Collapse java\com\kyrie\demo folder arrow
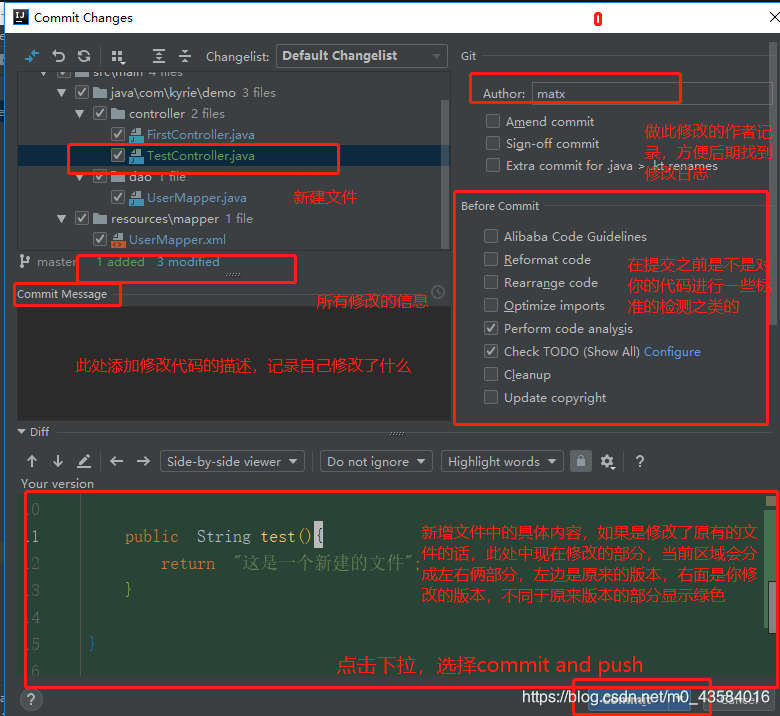Image resolution: width=780 pixels, height=716 pixels. point(62,93)
